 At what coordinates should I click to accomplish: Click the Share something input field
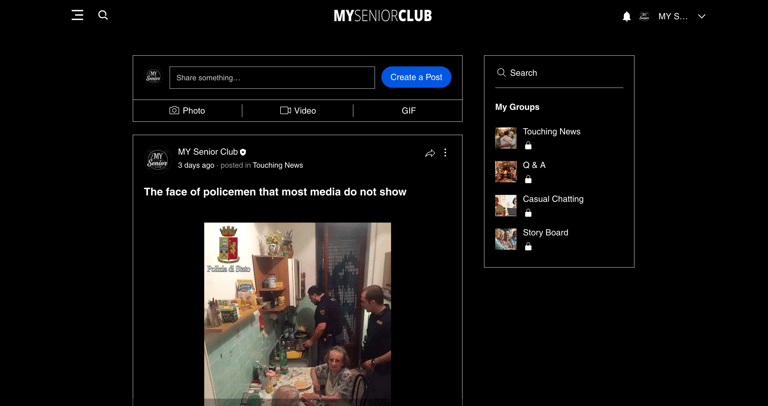(x=272, y=77)
